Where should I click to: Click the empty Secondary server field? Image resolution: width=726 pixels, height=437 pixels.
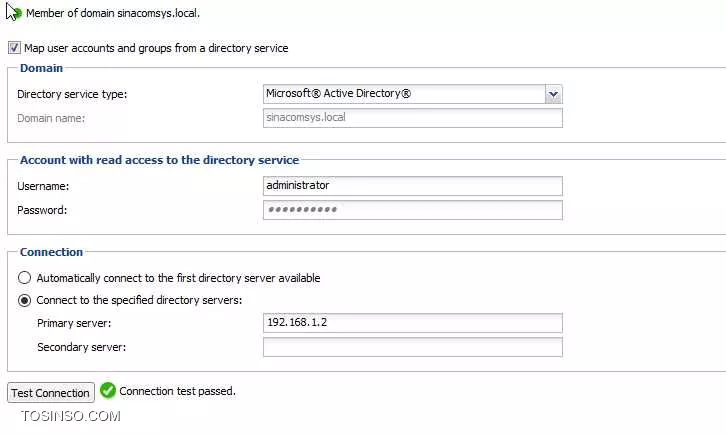pyautogui.click(x=413, y=347)
